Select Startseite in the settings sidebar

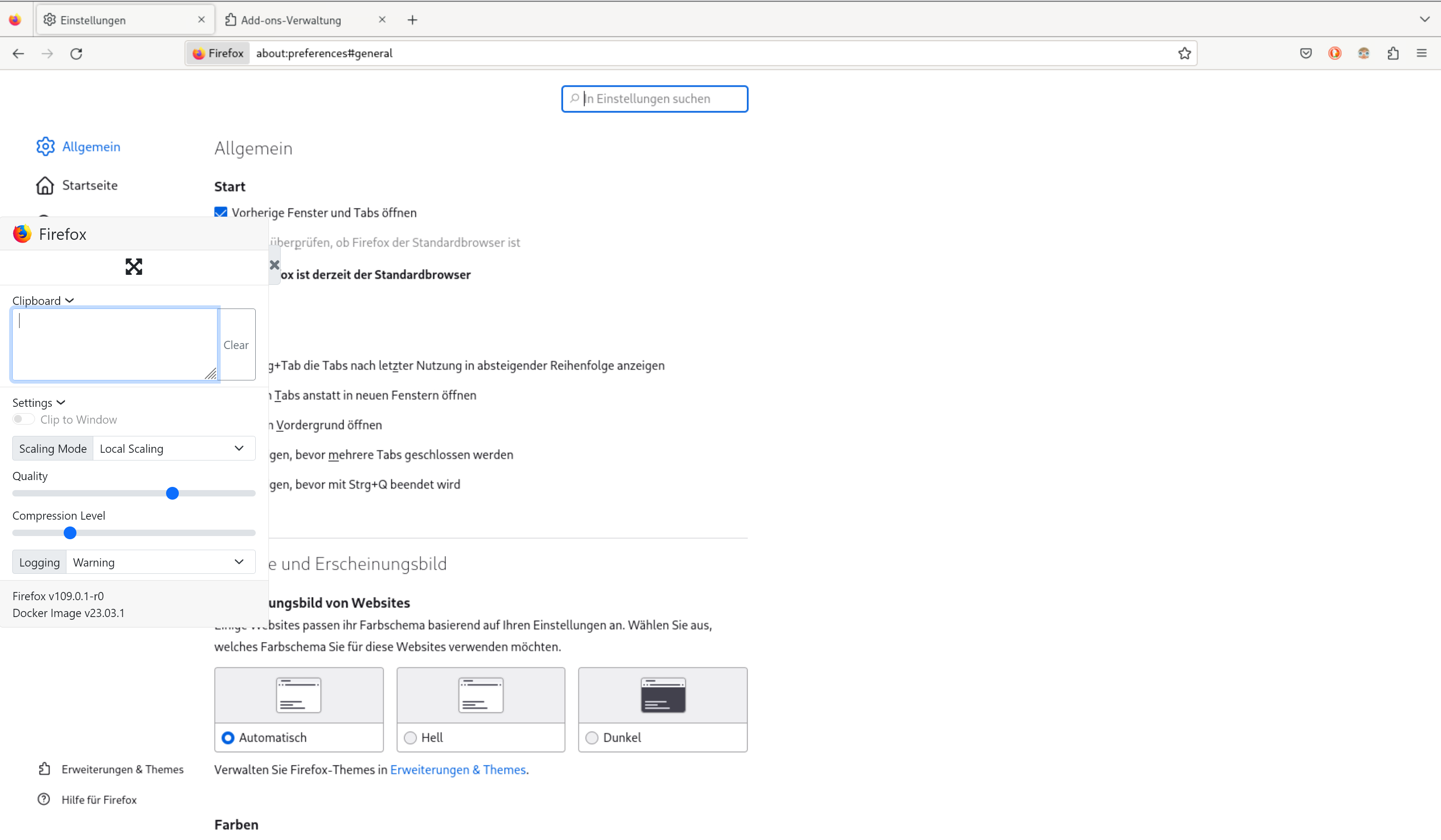[90, 185]
